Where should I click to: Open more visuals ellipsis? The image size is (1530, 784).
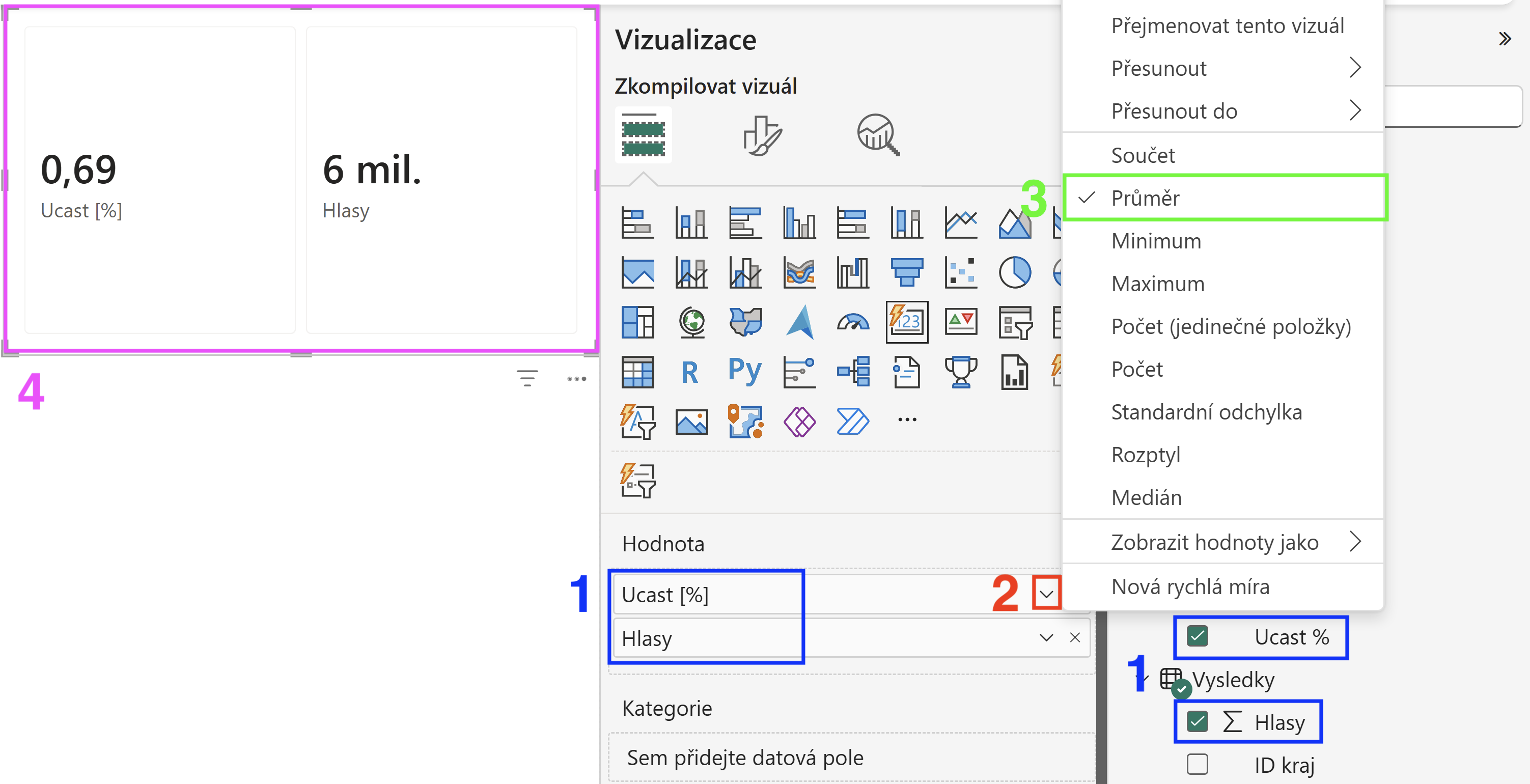coord(907,420)
